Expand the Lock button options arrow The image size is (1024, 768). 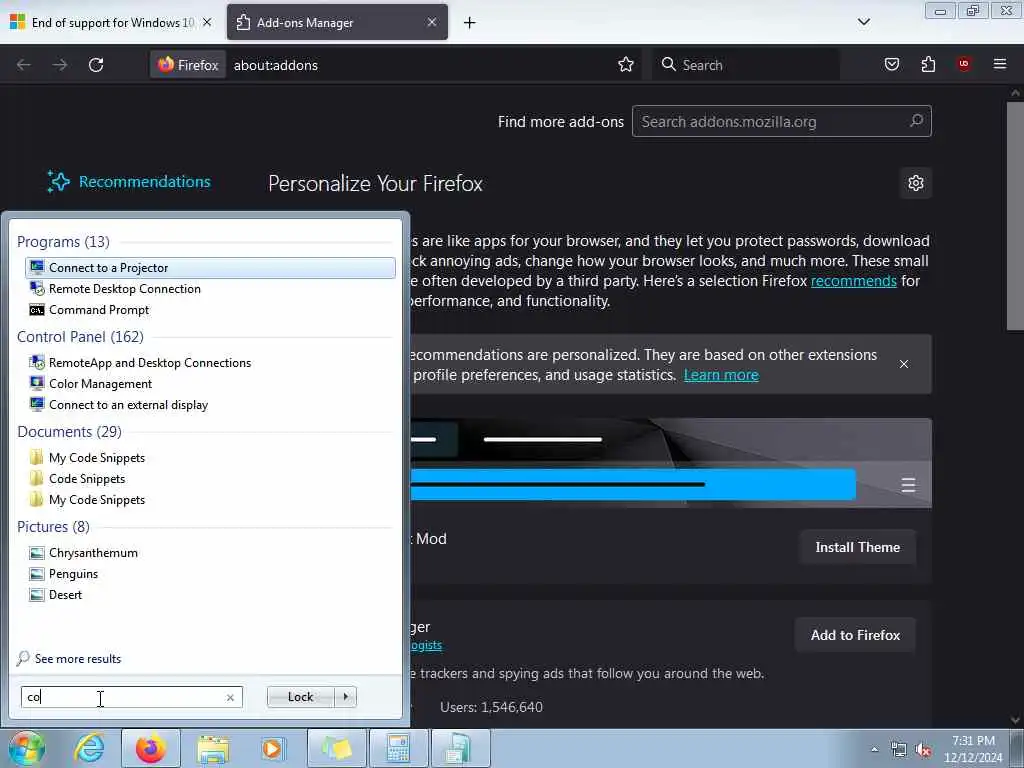point(345,697)
